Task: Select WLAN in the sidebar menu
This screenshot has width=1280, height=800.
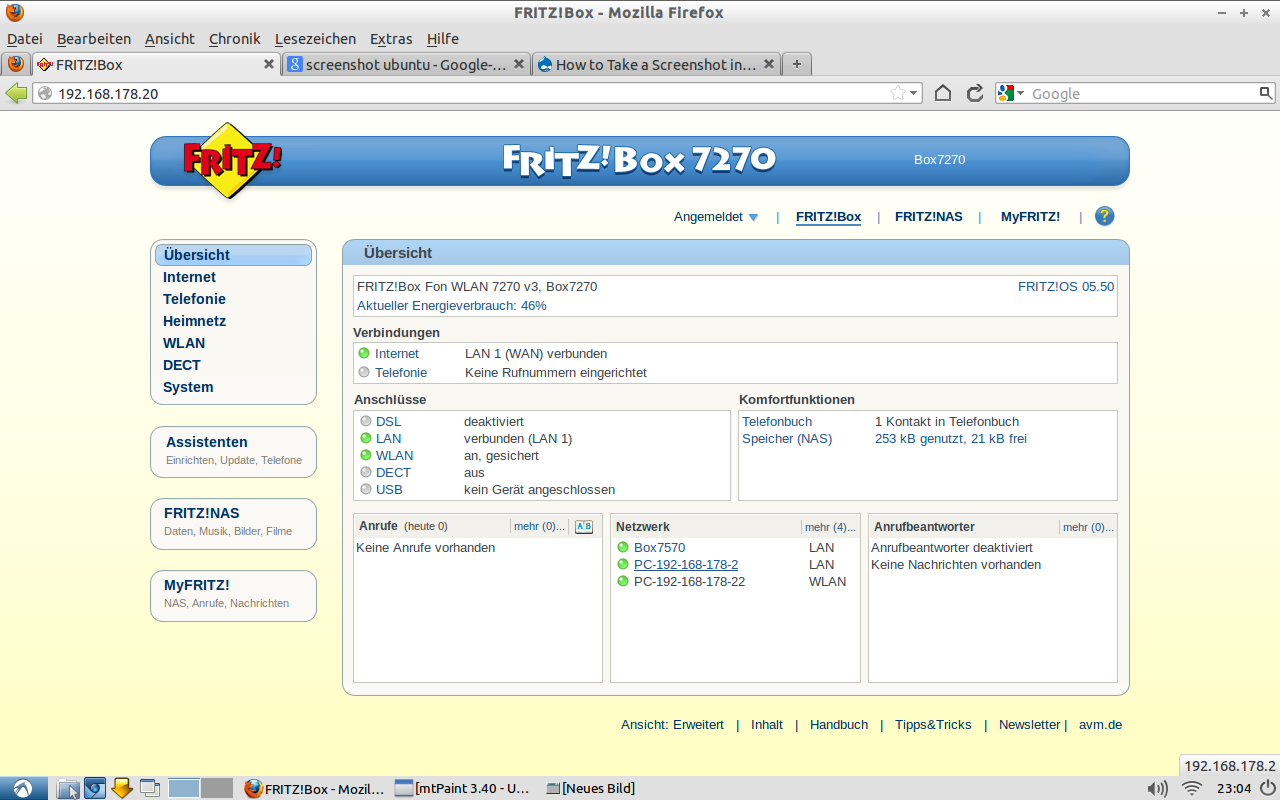Action: pyautogui.click(x=184, y=343)
